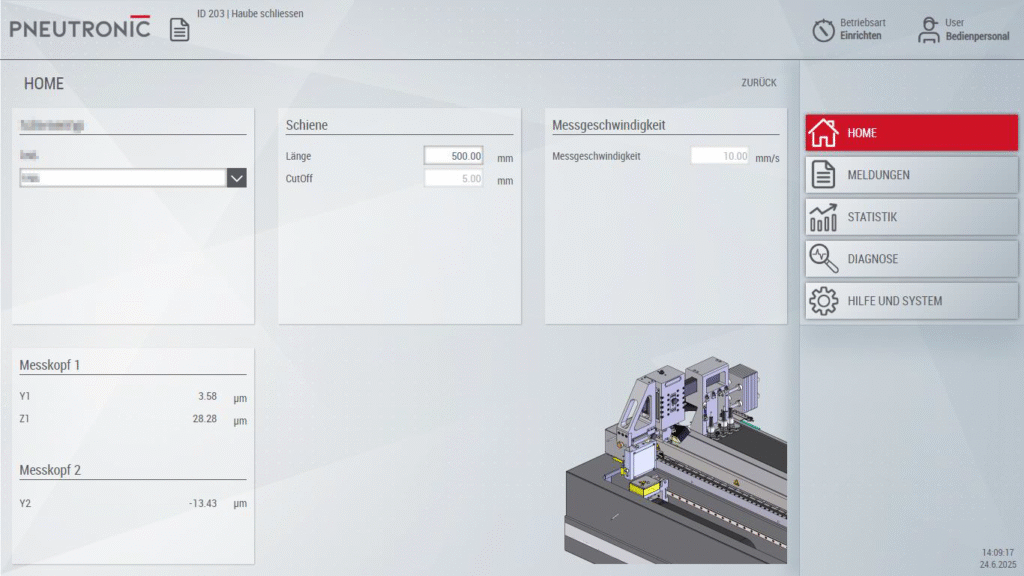Click the Betriebsart stopwatch icon
Screen dimensions: 1024x576
pos(823,30)
